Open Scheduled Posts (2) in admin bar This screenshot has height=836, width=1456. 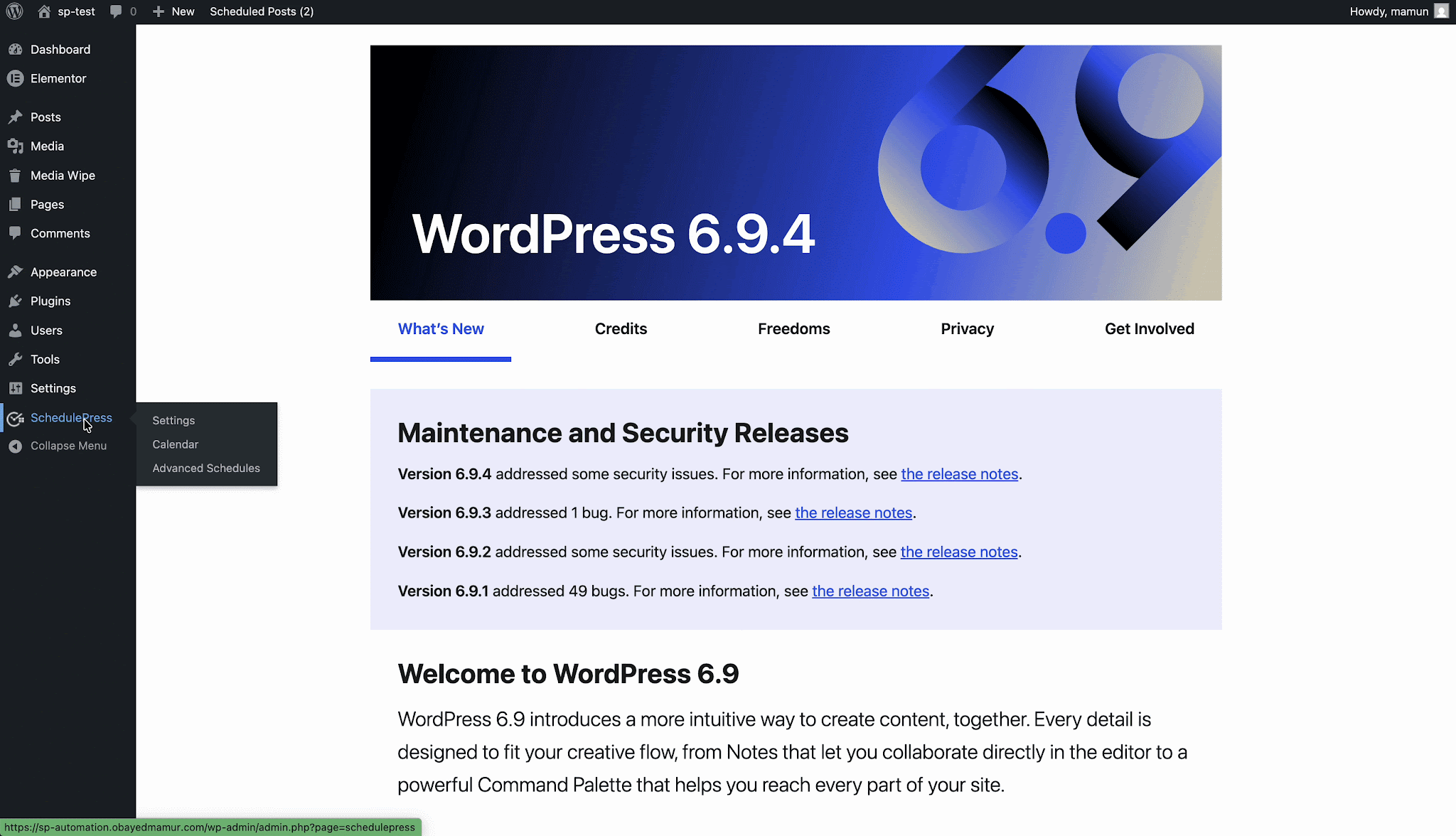(x=262, y=11)
